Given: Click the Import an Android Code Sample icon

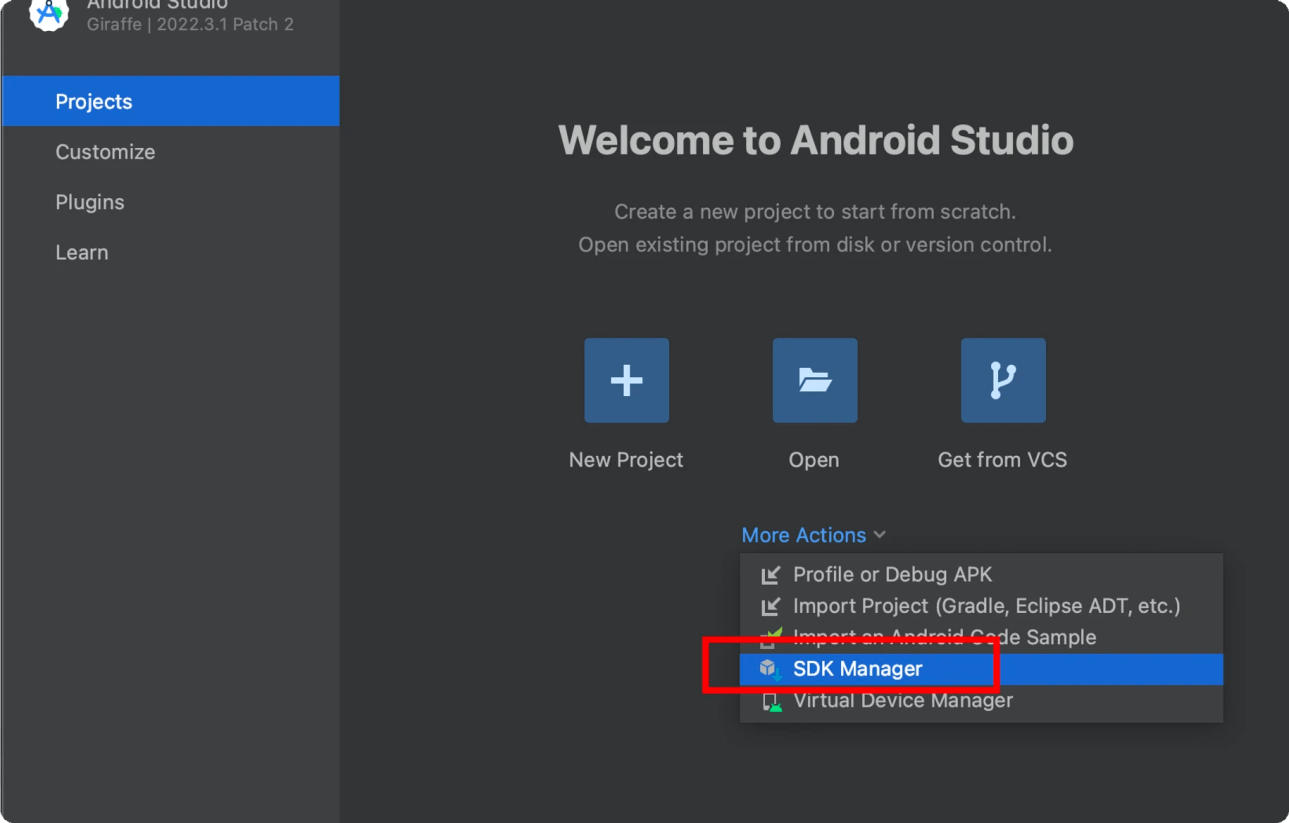Looking at the screenshot, I should tap(770, 637).
